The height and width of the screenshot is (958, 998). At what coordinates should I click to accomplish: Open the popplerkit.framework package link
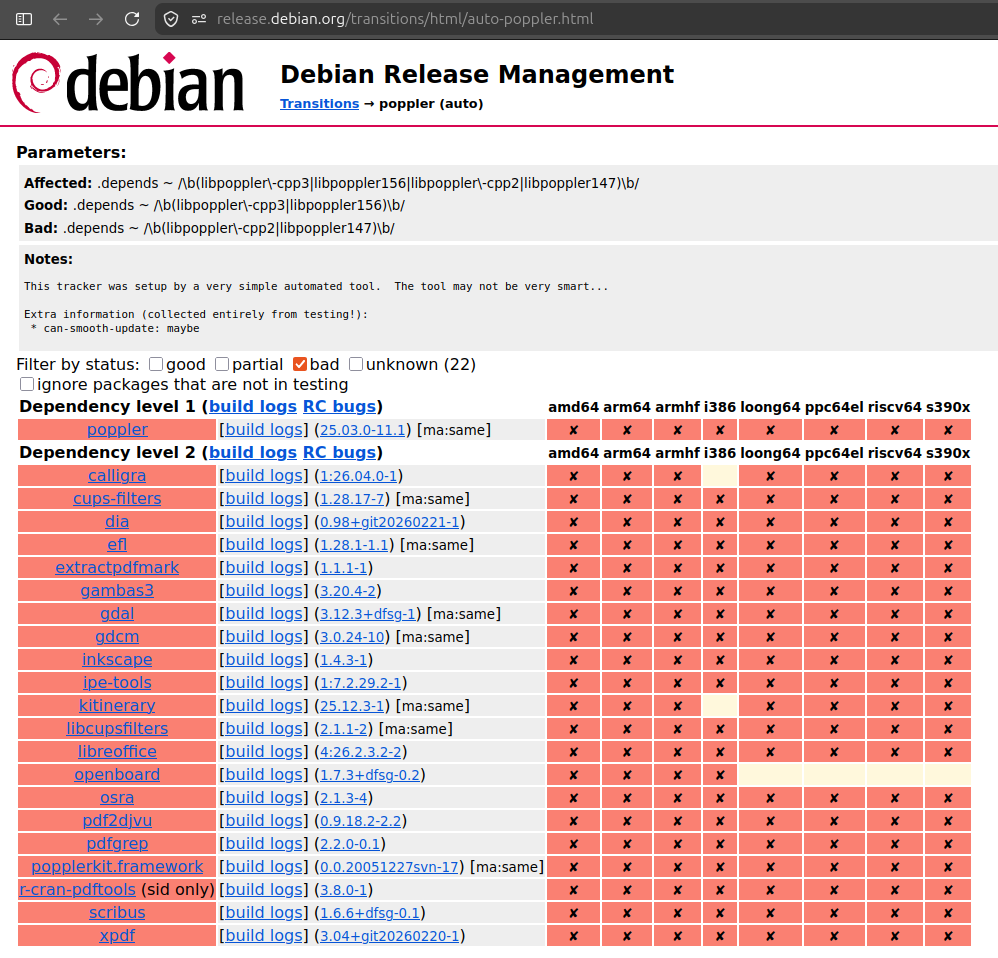point(117,866)
